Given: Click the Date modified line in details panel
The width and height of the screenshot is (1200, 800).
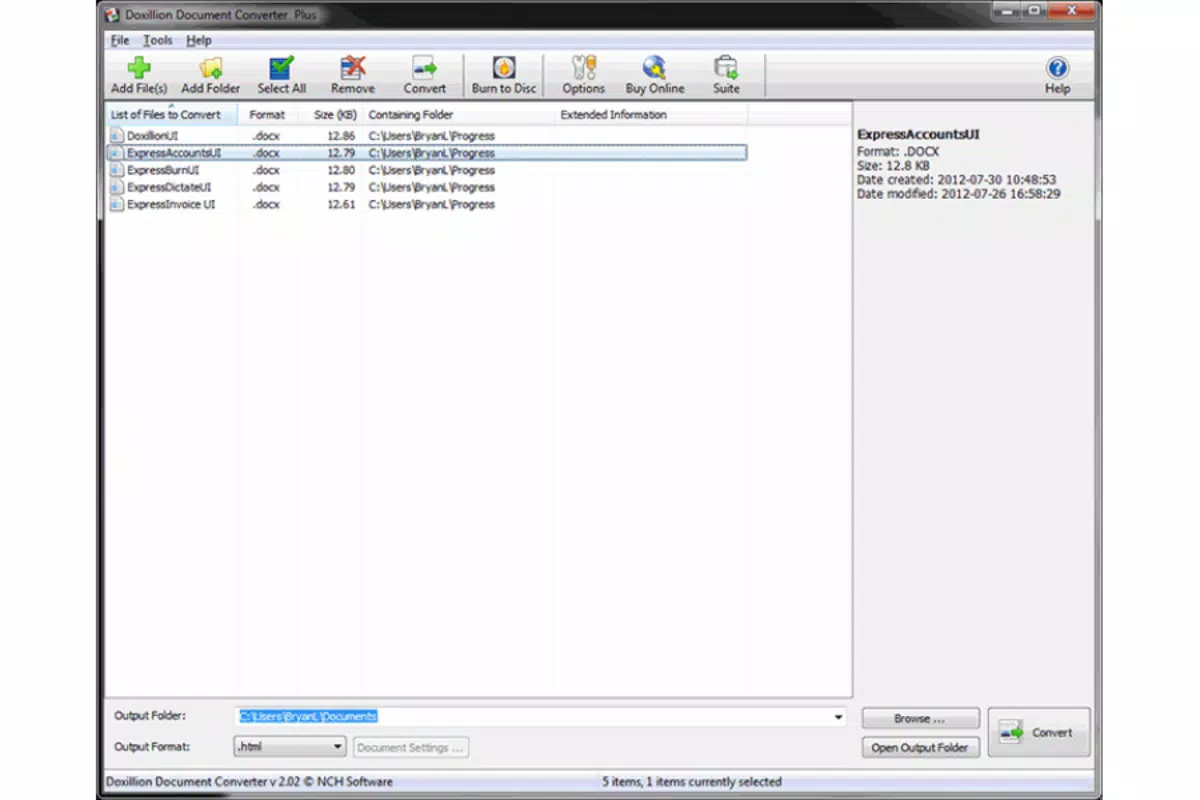Looking at the screenshot, I should [x=958, y=194].
